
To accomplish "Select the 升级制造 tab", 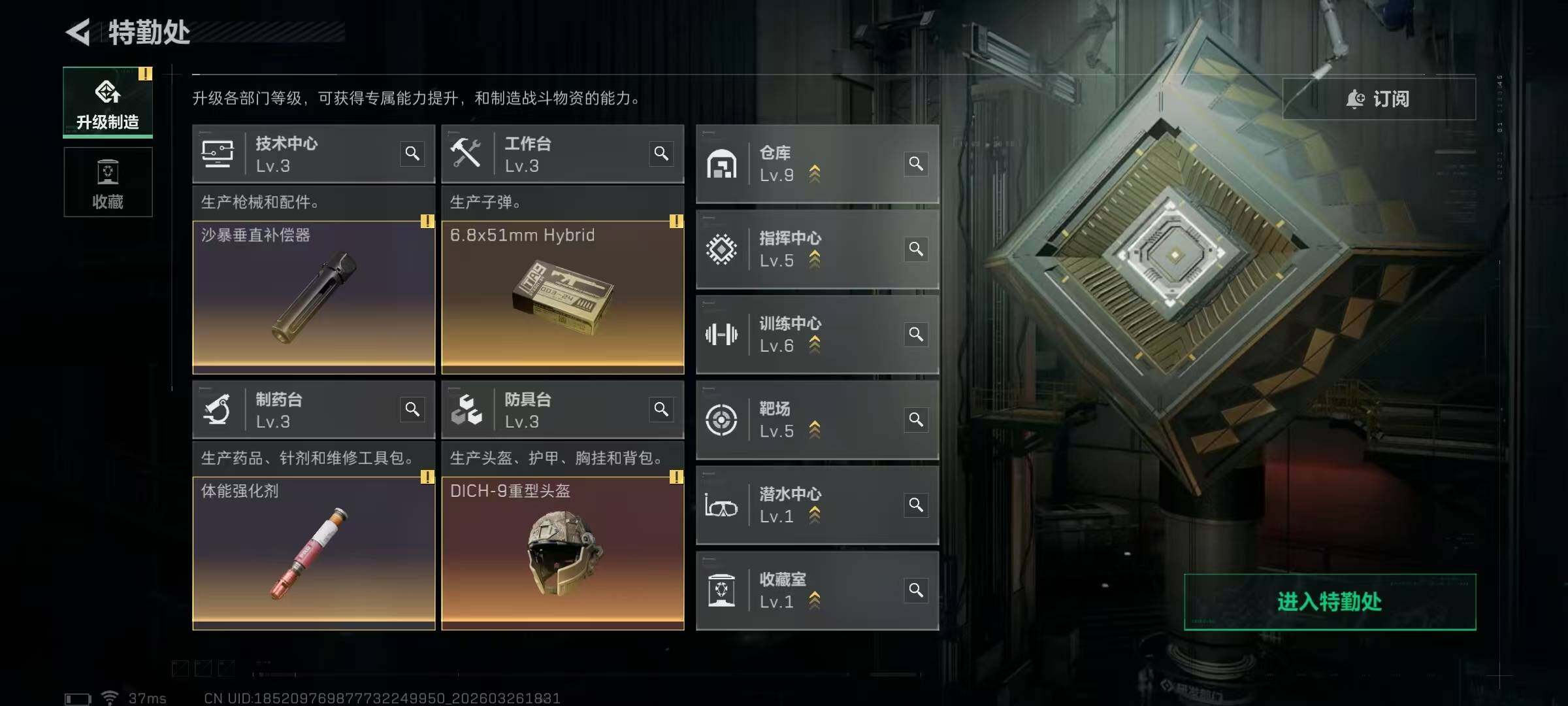I will [108, 102].
